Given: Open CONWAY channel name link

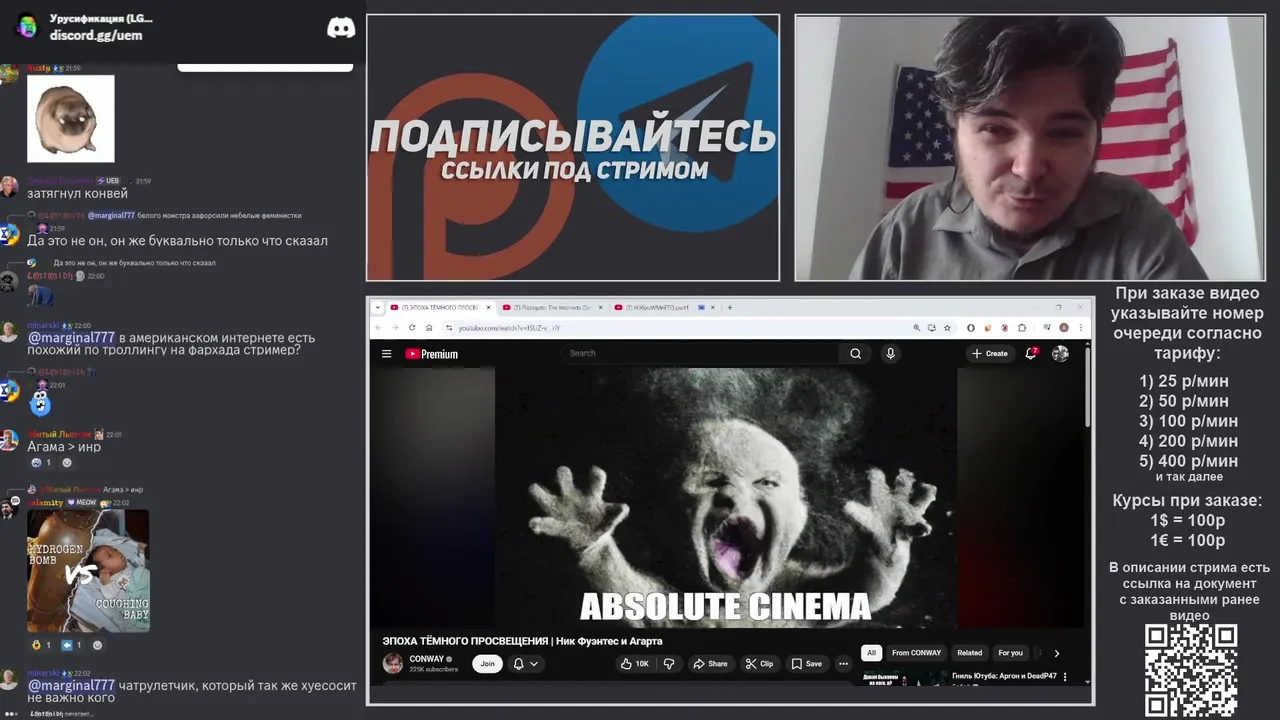Looking at the screenshot, I should point(427,659).
